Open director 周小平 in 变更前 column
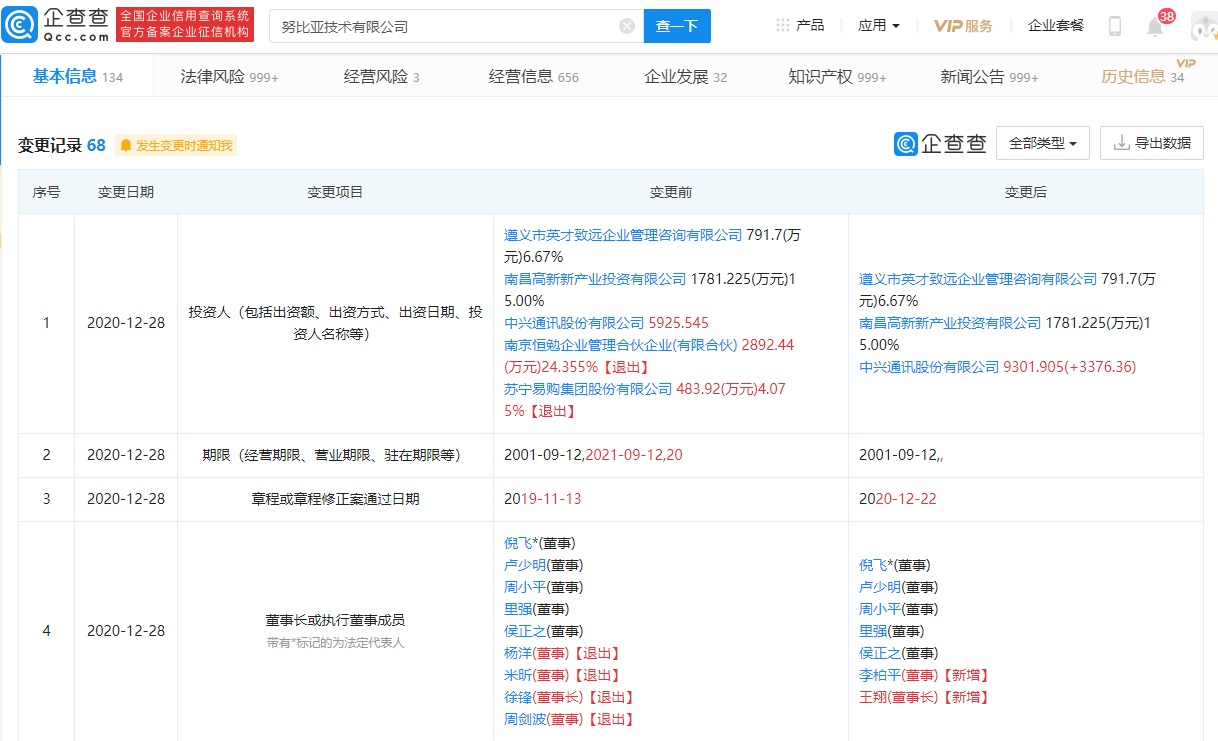Screen dimensions: 1218x741 coord(525,587)
